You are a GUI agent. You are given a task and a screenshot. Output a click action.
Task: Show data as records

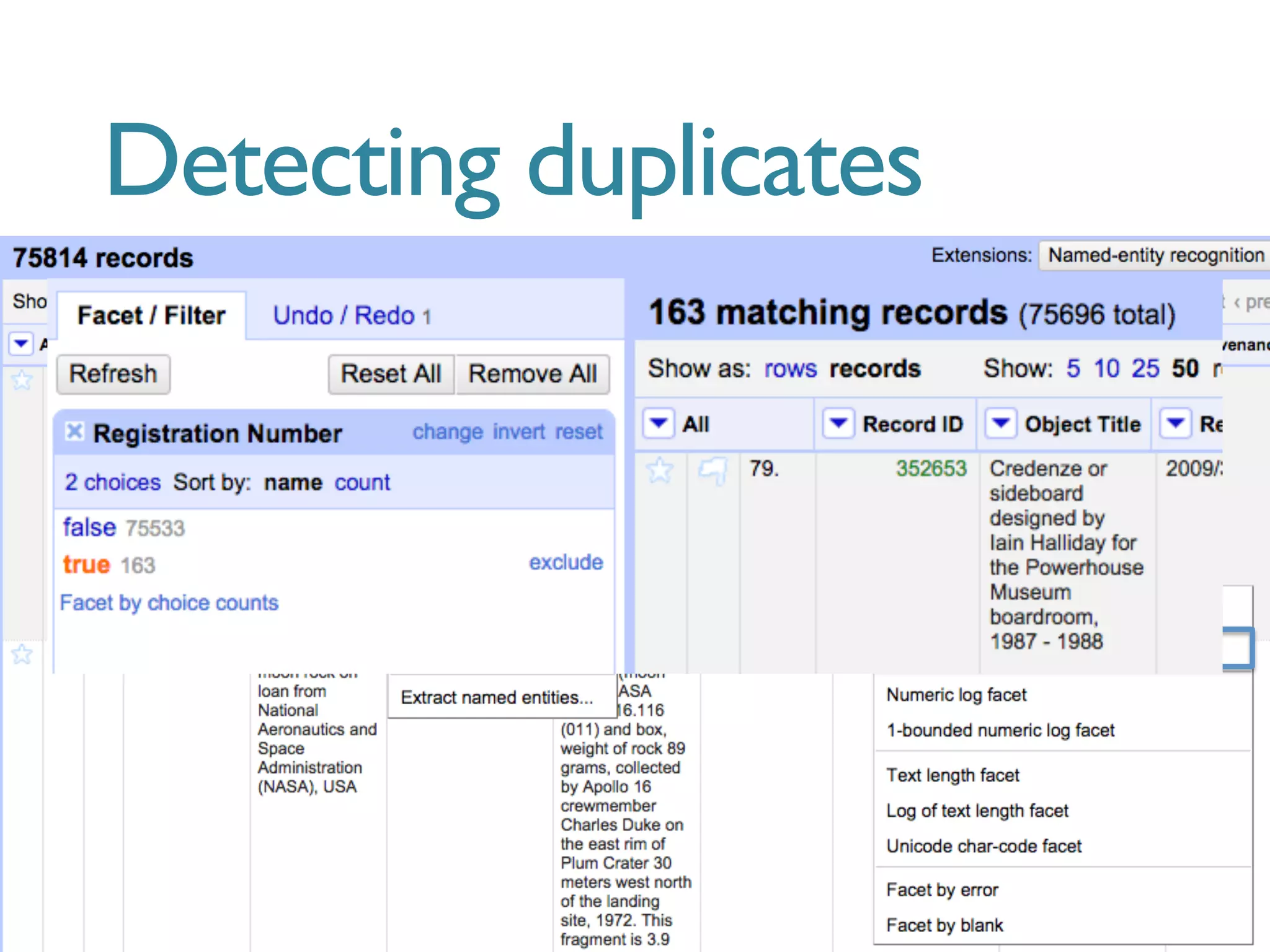click(x=875, y=369)
